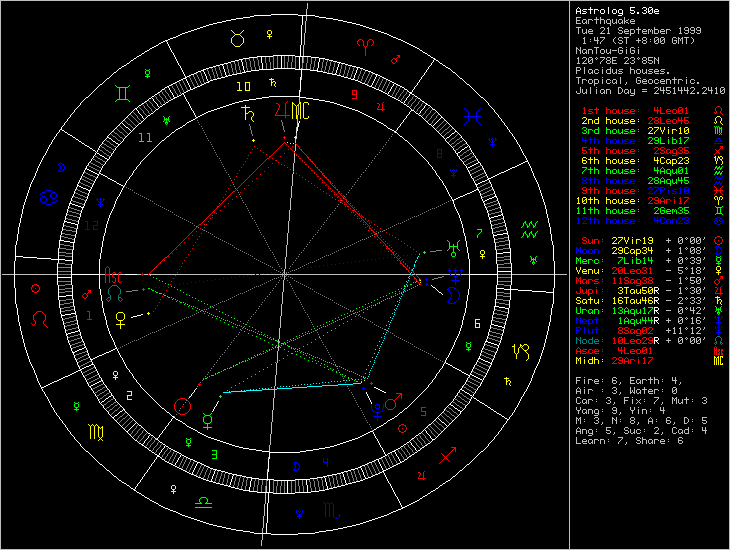Viewport: 730px width, 550px height.
Task: Click the red Leo glyph on the wheel
Action: (41, 319)
